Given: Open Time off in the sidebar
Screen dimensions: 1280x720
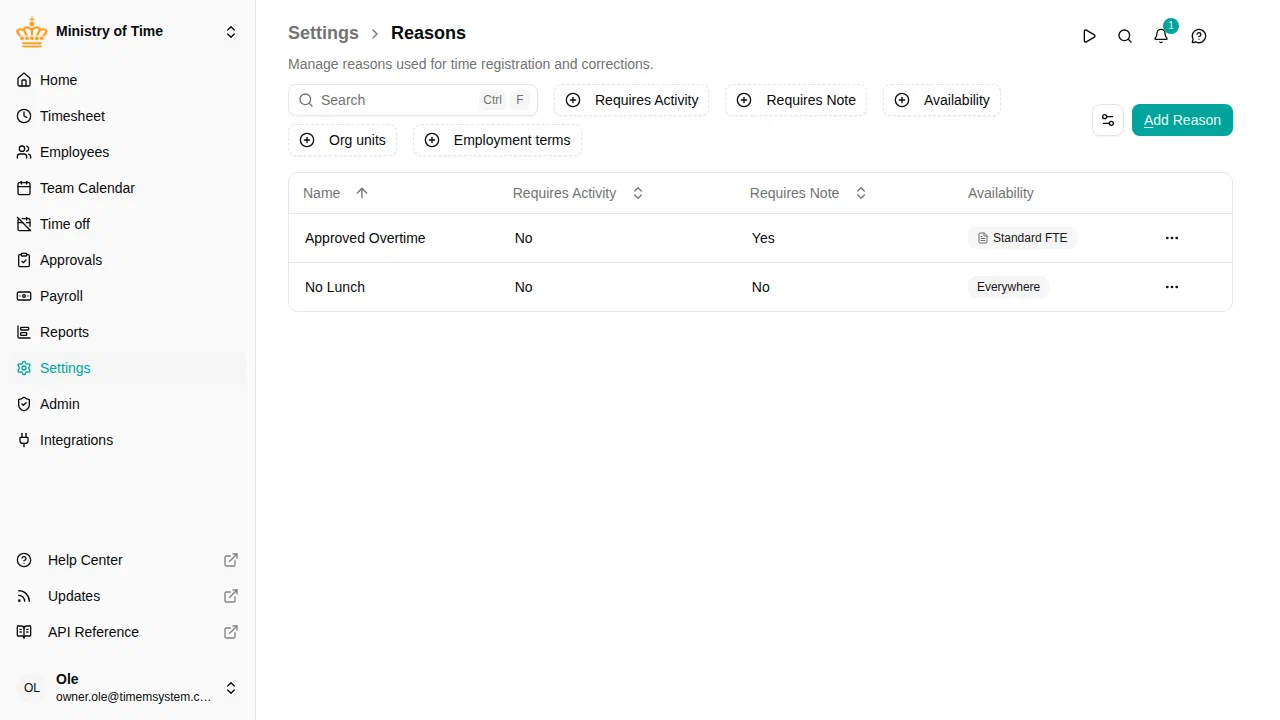Looking at the screenshot, I should pos(127,224).
